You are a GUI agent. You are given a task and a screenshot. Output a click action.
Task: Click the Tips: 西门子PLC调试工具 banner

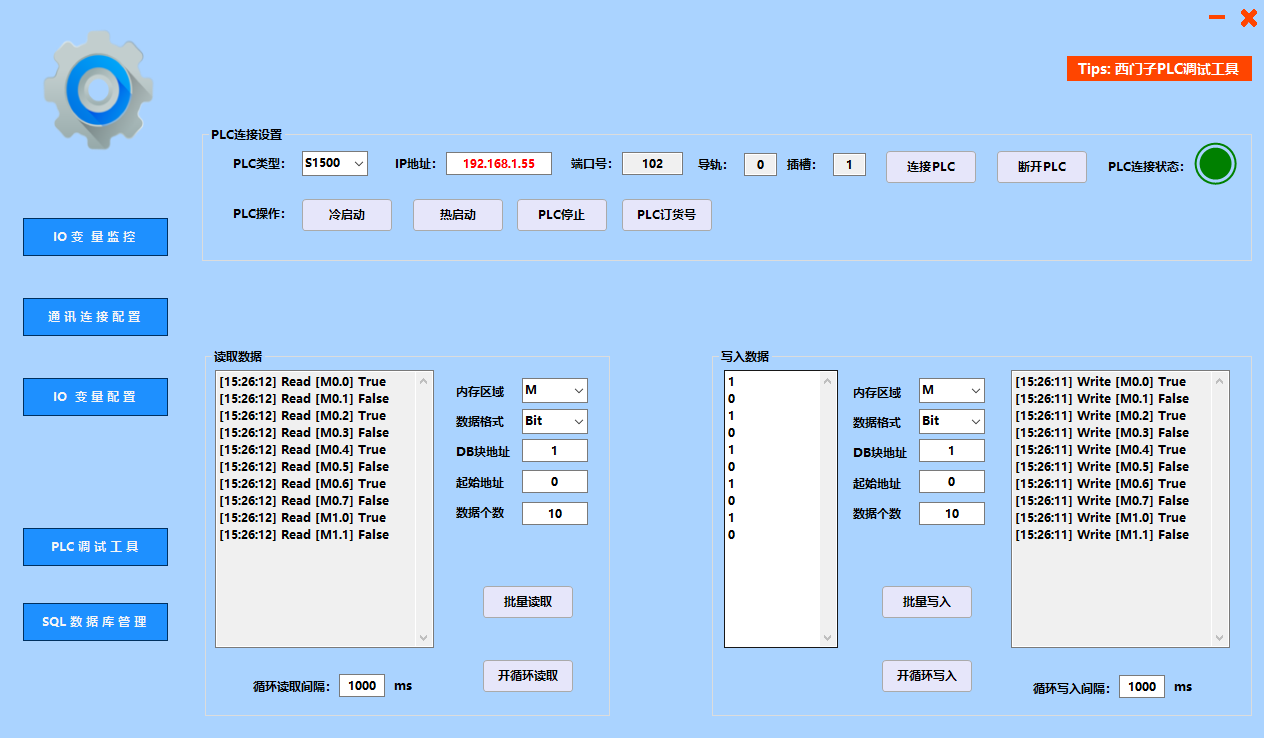coord(1159,69)
